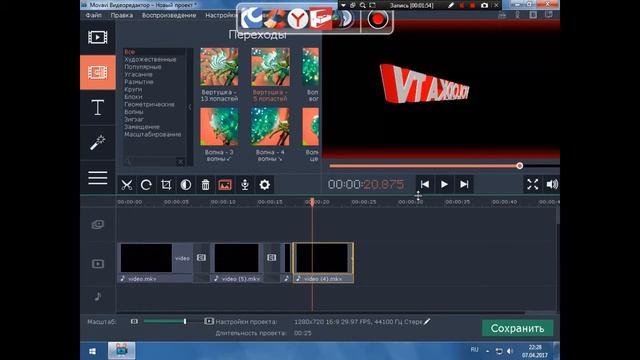Click the transition after video (5) clip

[x=272, y=258]
